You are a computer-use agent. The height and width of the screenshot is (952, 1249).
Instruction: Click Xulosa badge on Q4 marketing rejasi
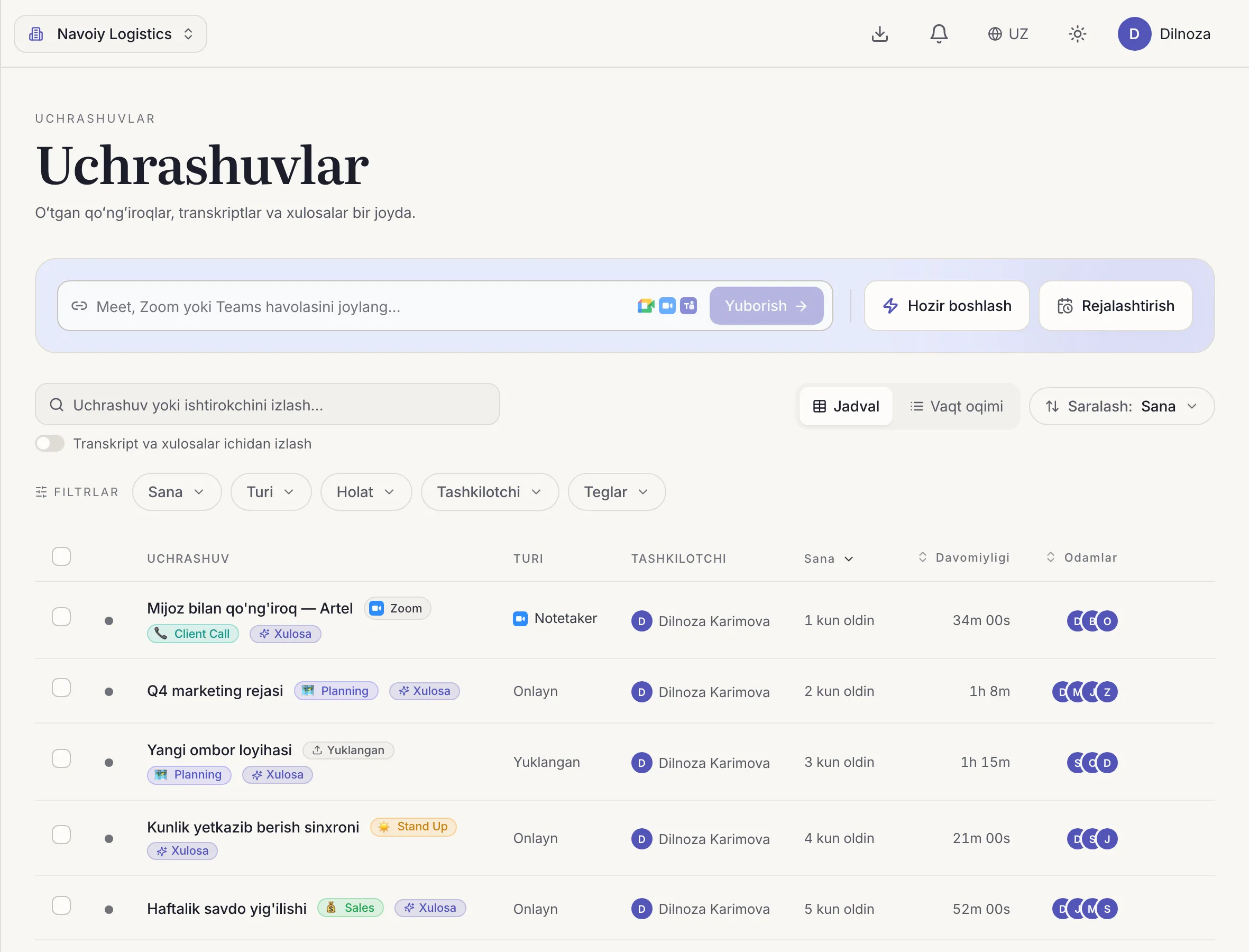(424, 691)
